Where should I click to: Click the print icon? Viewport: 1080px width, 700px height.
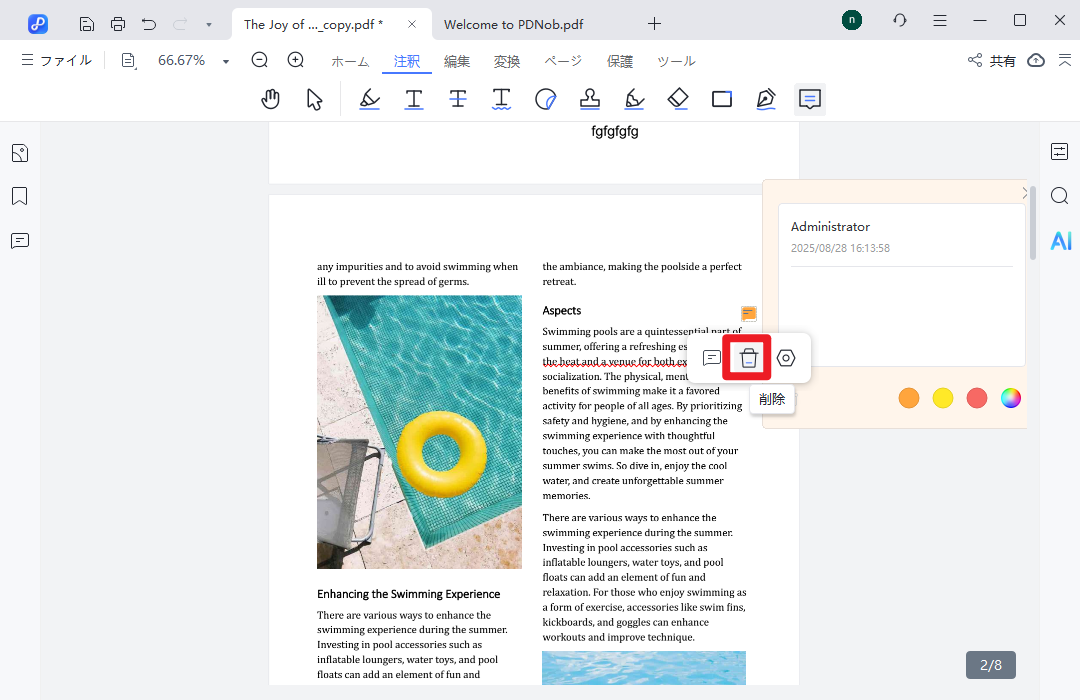click(118, 24)
